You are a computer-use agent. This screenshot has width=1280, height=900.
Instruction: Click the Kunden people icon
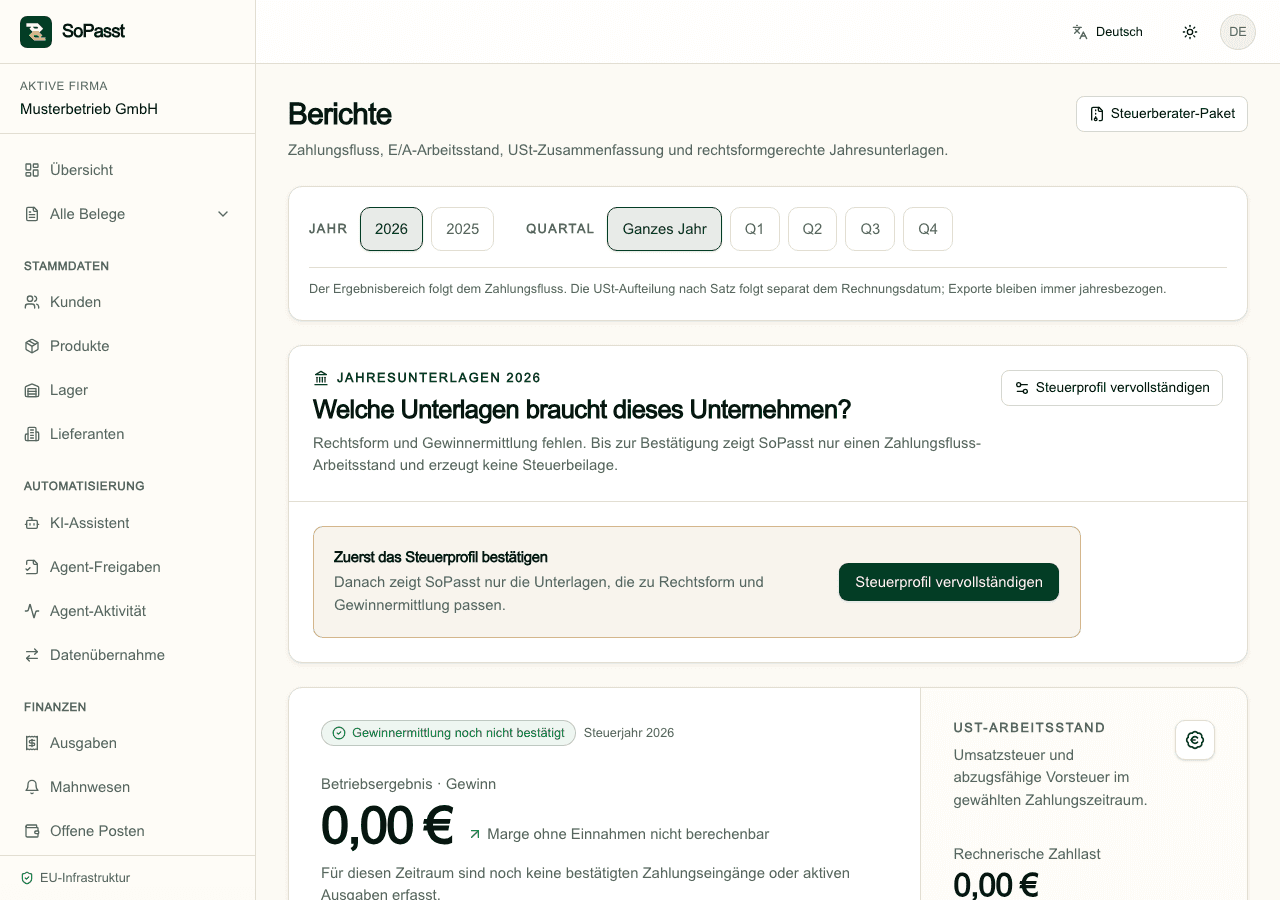[32, 302]
